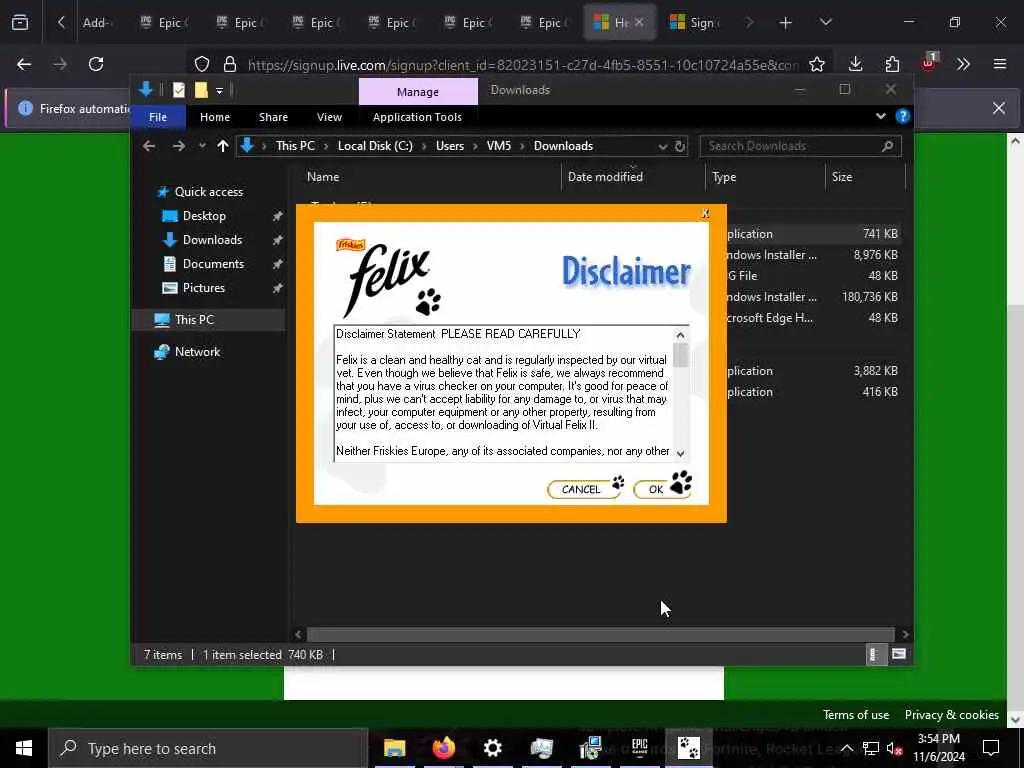Select Network in the navigation pane
1024x768 pixels.
[197, 352]
